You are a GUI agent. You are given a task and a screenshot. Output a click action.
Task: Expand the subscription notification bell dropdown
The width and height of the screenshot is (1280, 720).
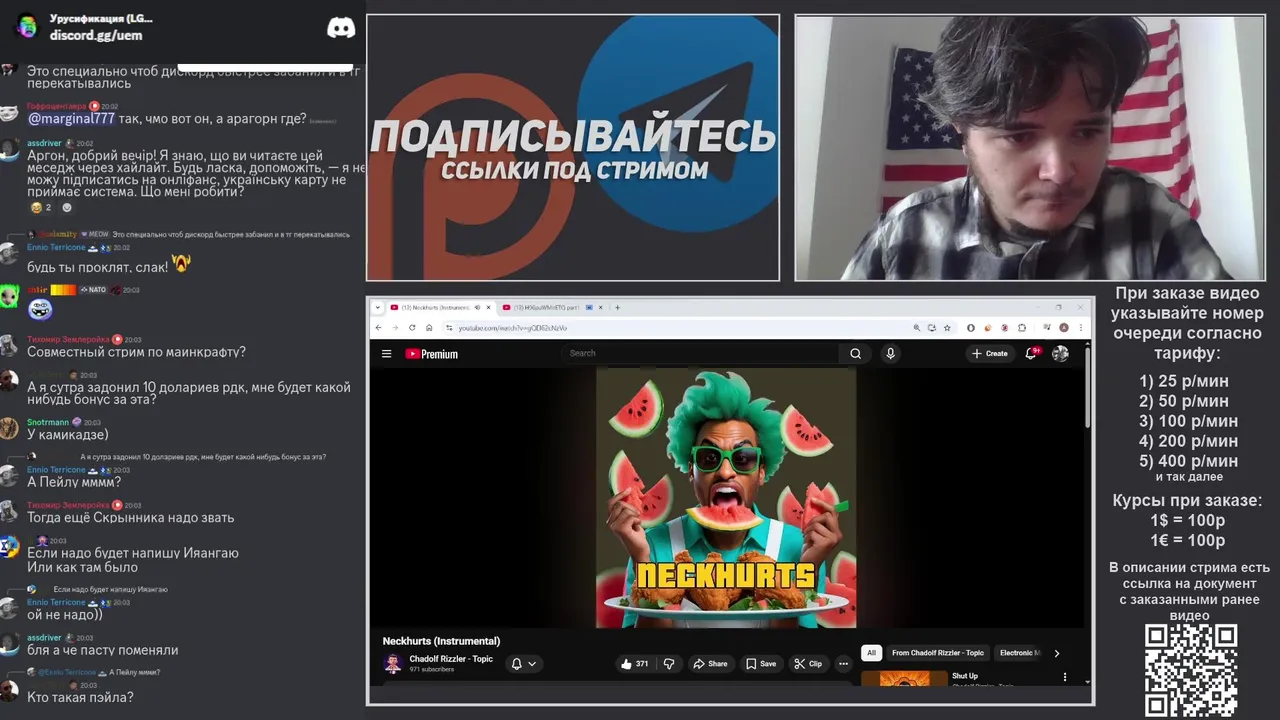[524, 664]
